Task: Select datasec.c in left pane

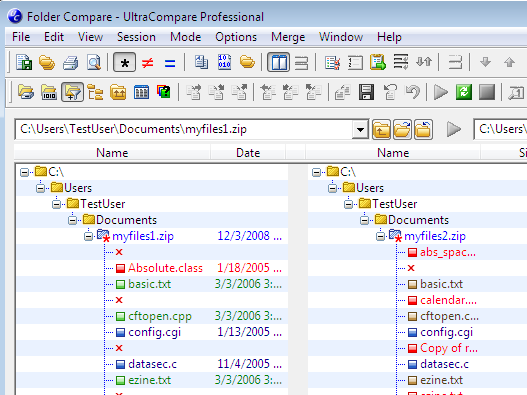Action: coord(152,364)
